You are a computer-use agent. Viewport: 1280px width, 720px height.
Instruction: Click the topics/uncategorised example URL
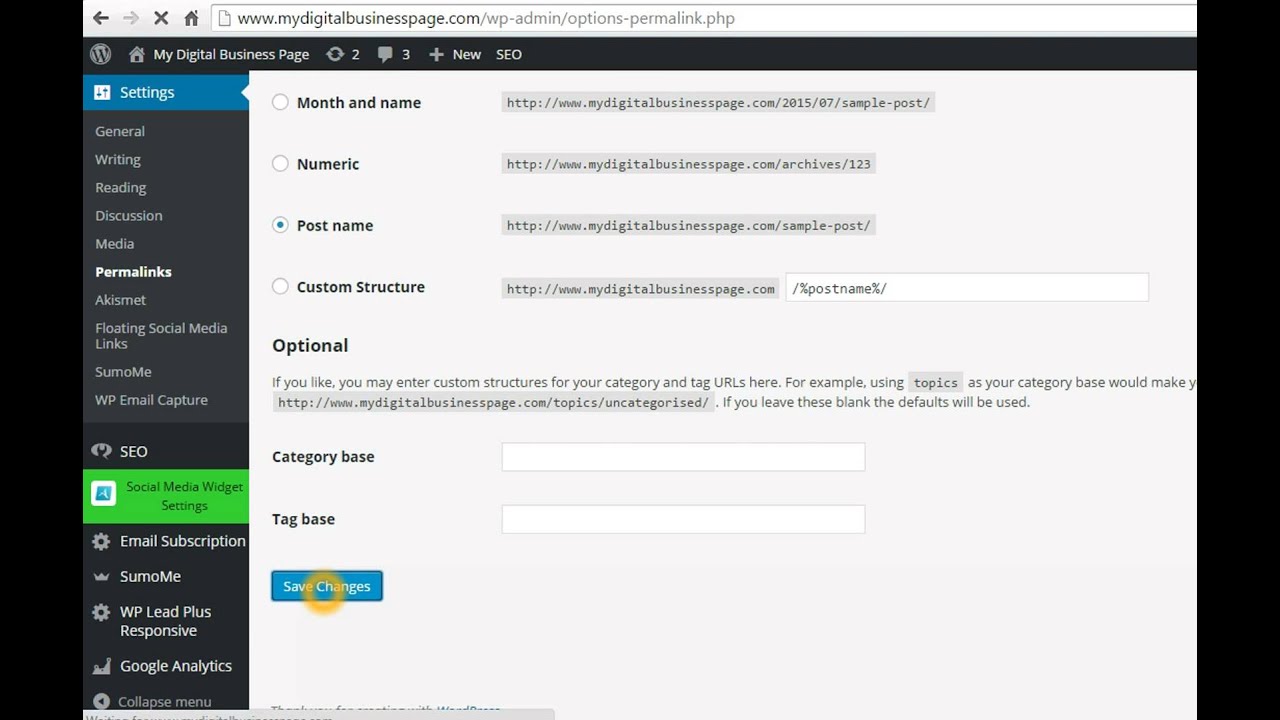coord(494,402)
